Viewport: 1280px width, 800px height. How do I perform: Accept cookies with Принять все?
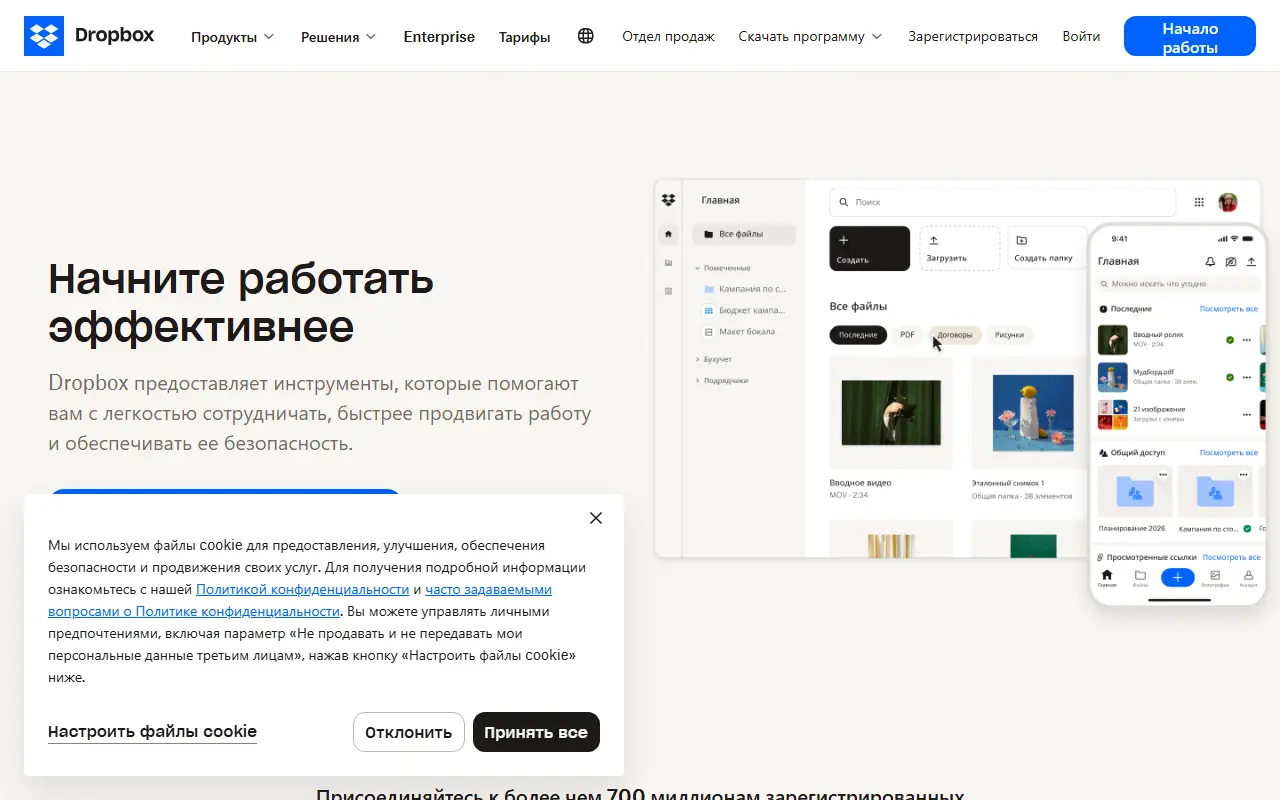click(x=536, y=732)
